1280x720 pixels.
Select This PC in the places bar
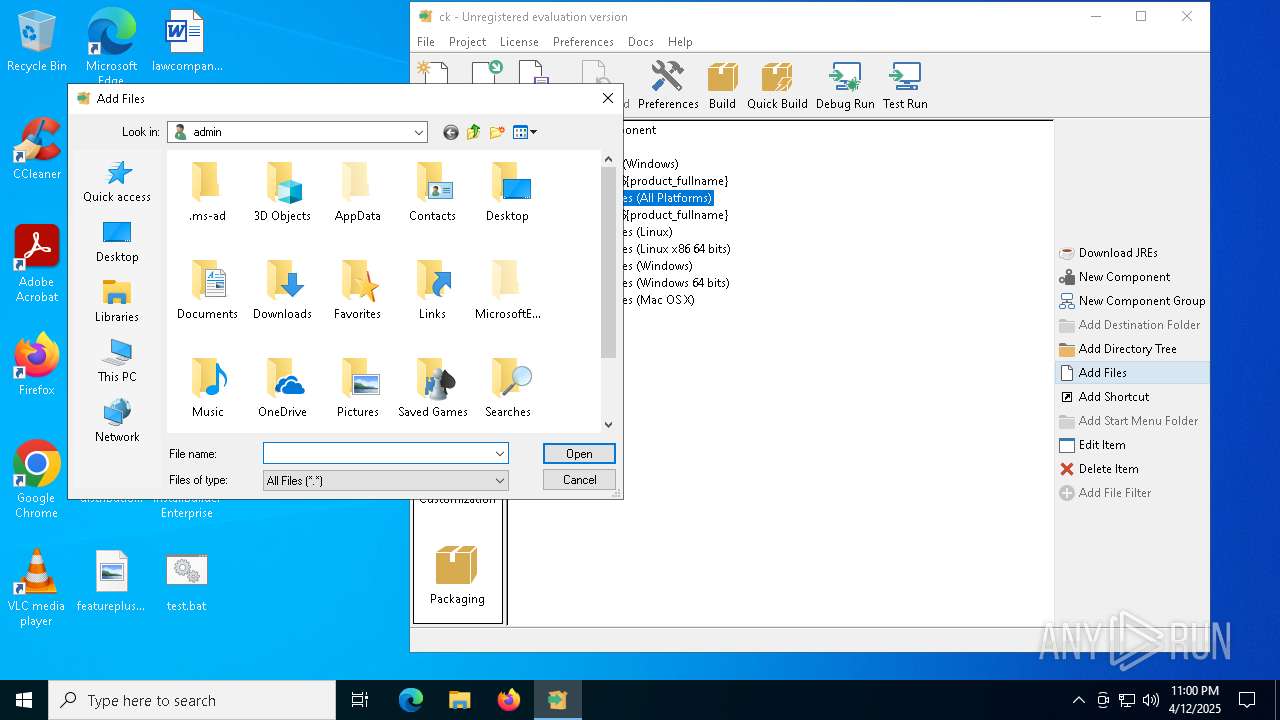coord(117,362)
